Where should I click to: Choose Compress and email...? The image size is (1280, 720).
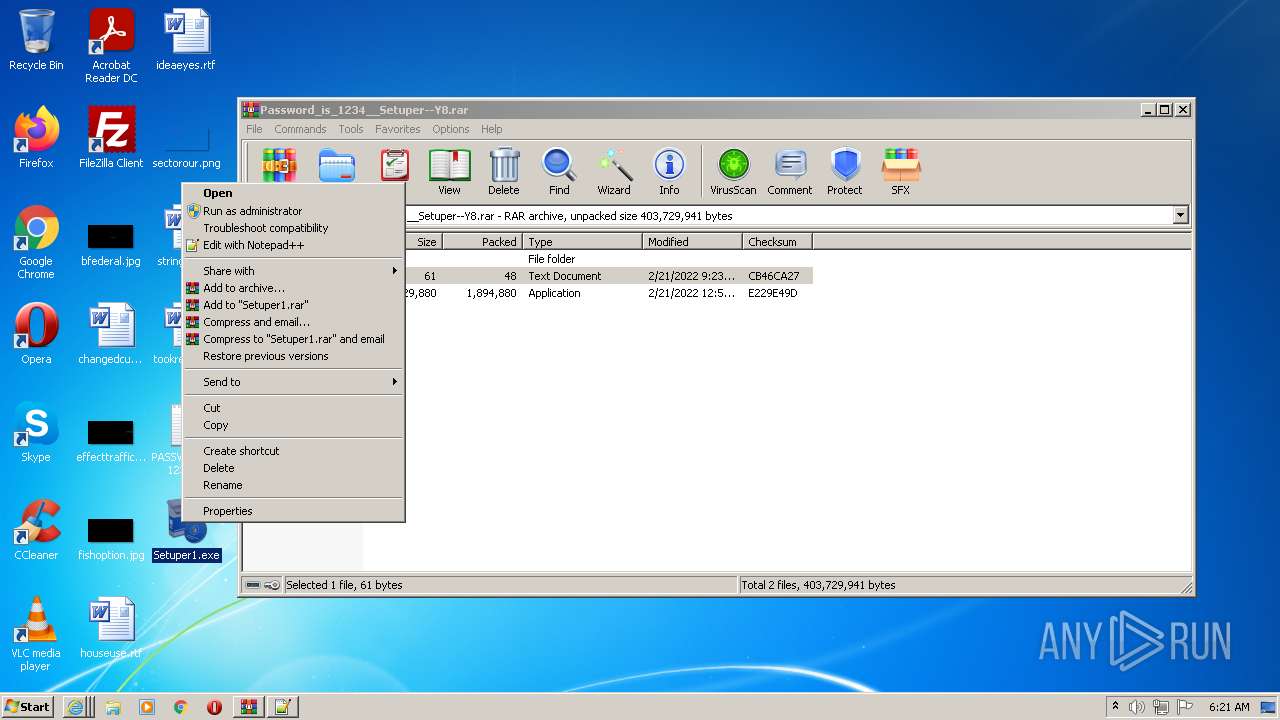[x=294, y=322]
